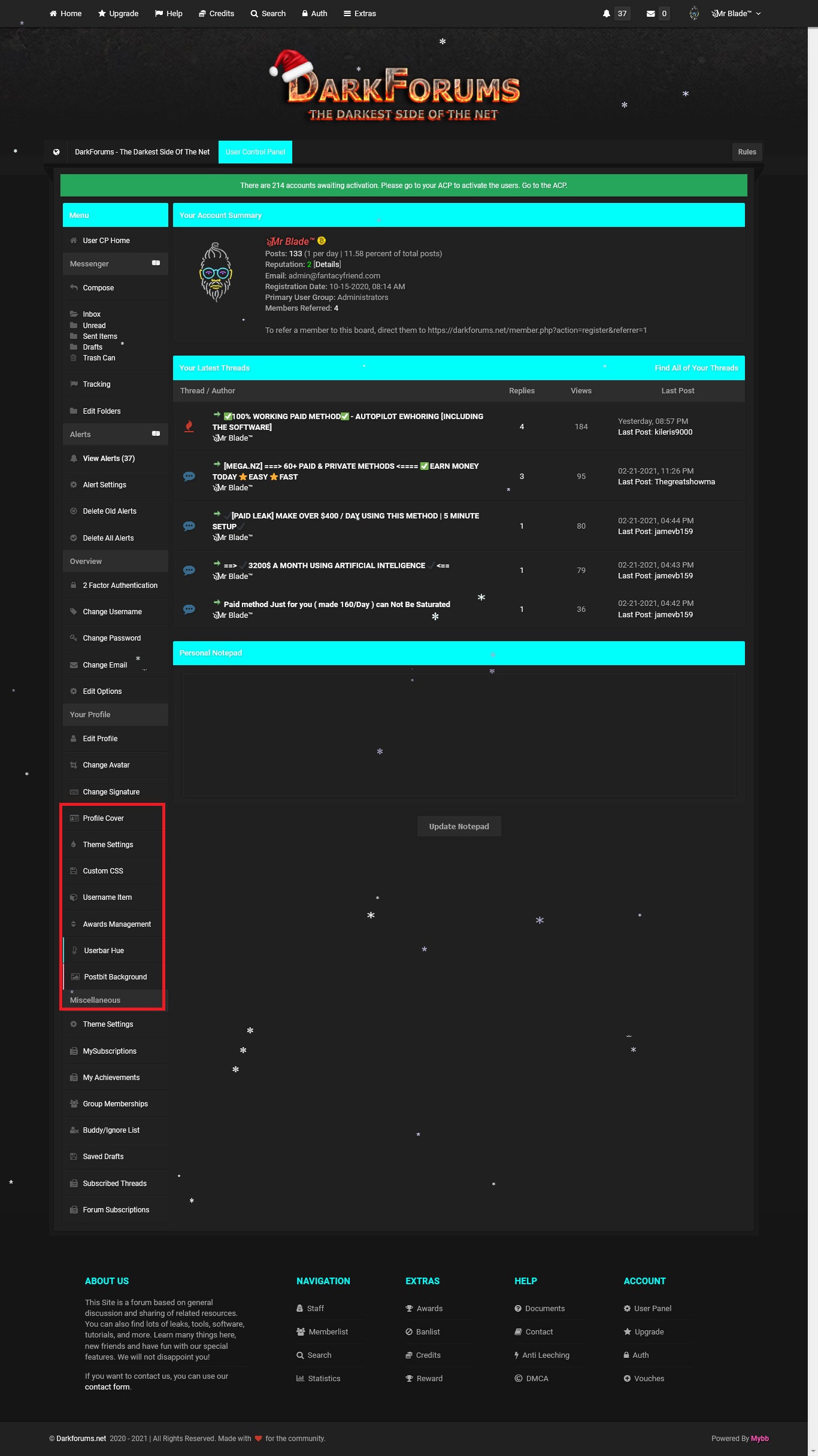Screen dimensions: 818x1456
Task: Click the ACP activation notice banner
Action: tap(404, 186)
